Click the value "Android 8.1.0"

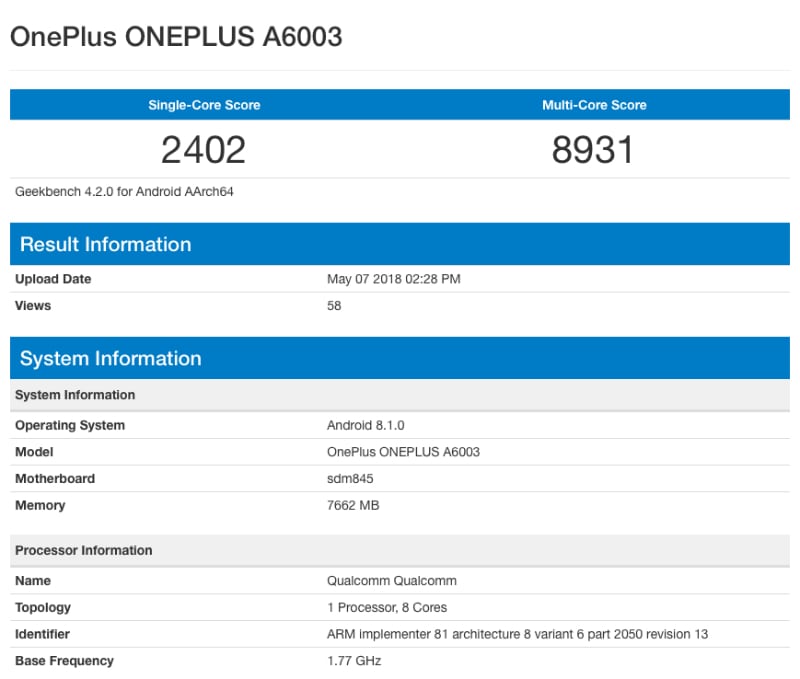(366, 425)
